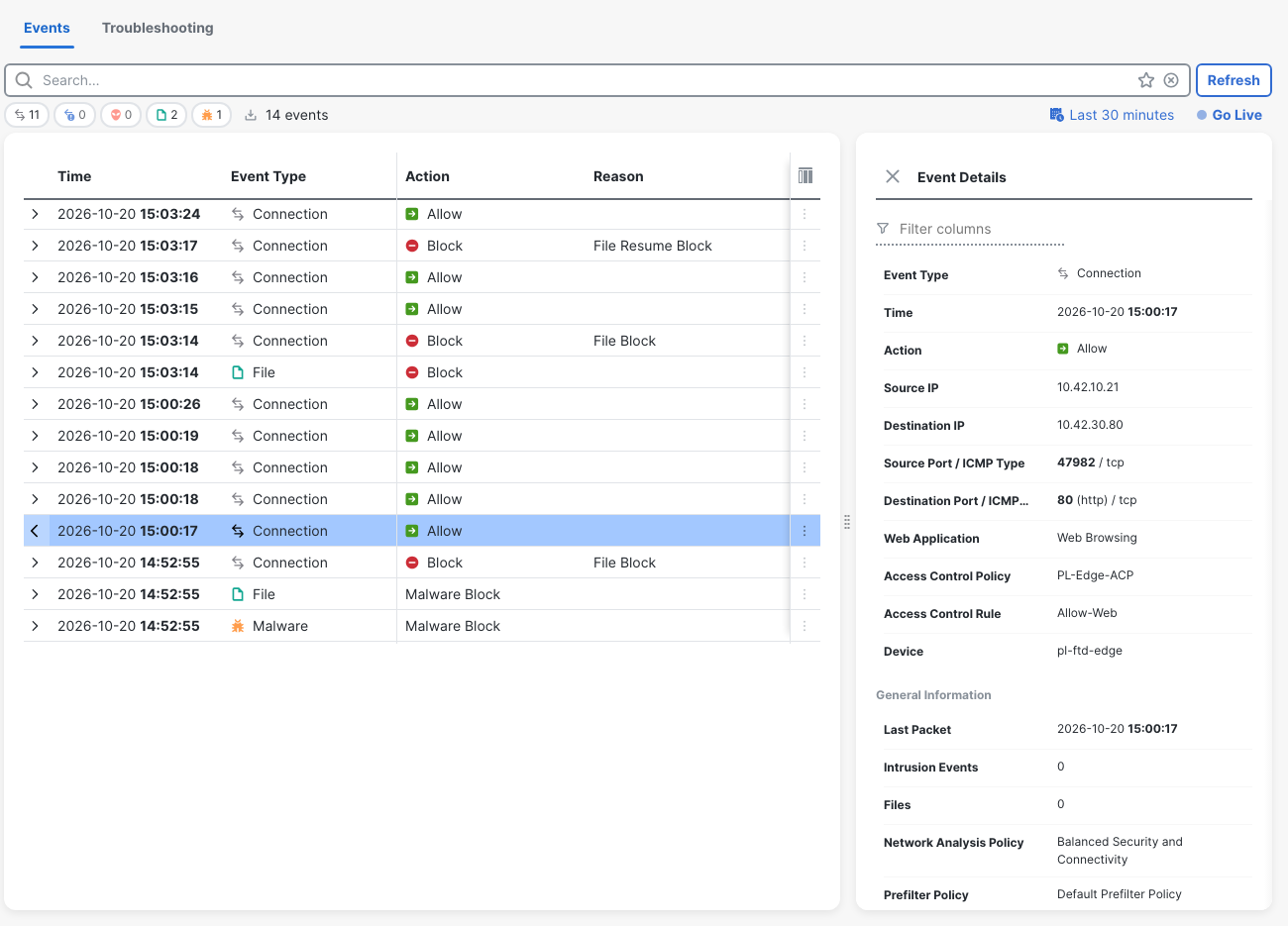Image resolution: width=1288 pixels, height=926 pixels.
Task: Click the Time column header
Action: (x=74, y=176)
